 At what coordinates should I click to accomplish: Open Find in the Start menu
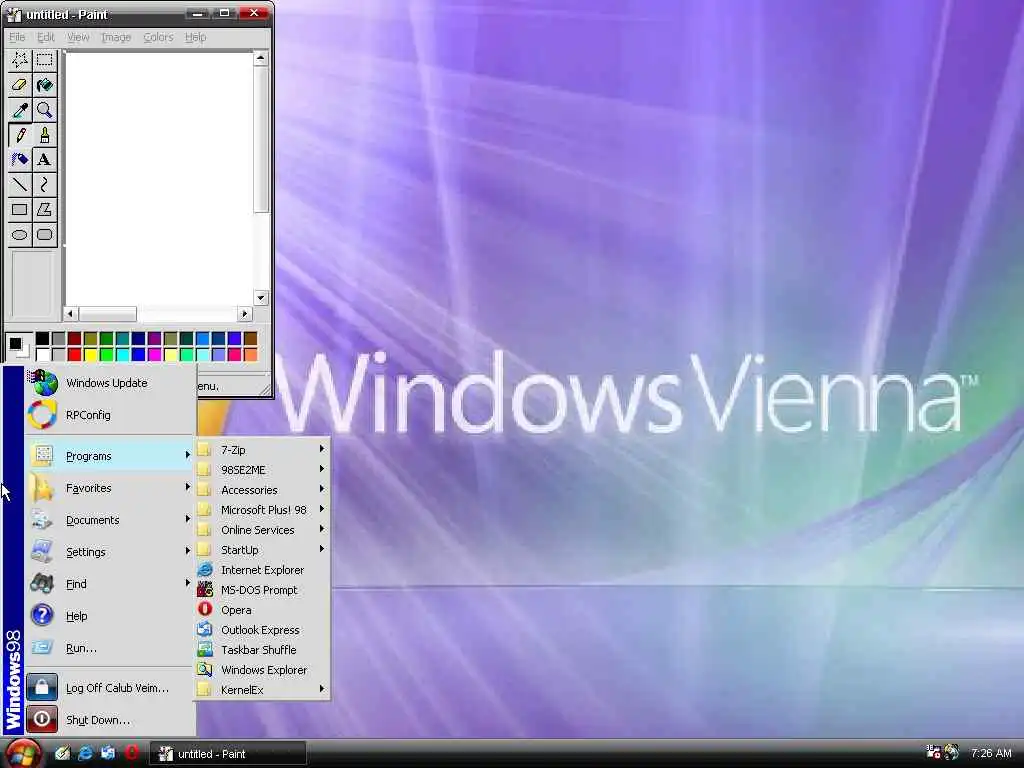[110, 584]
